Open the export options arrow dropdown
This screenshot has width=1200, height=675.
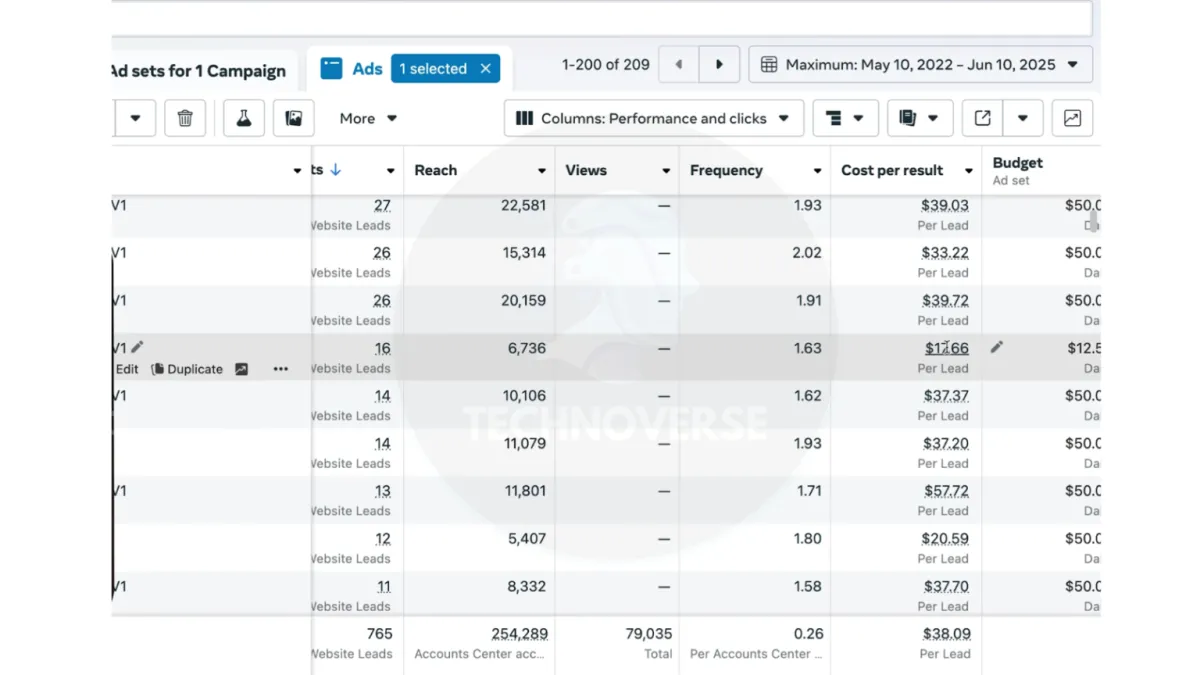pos(1023,118)
